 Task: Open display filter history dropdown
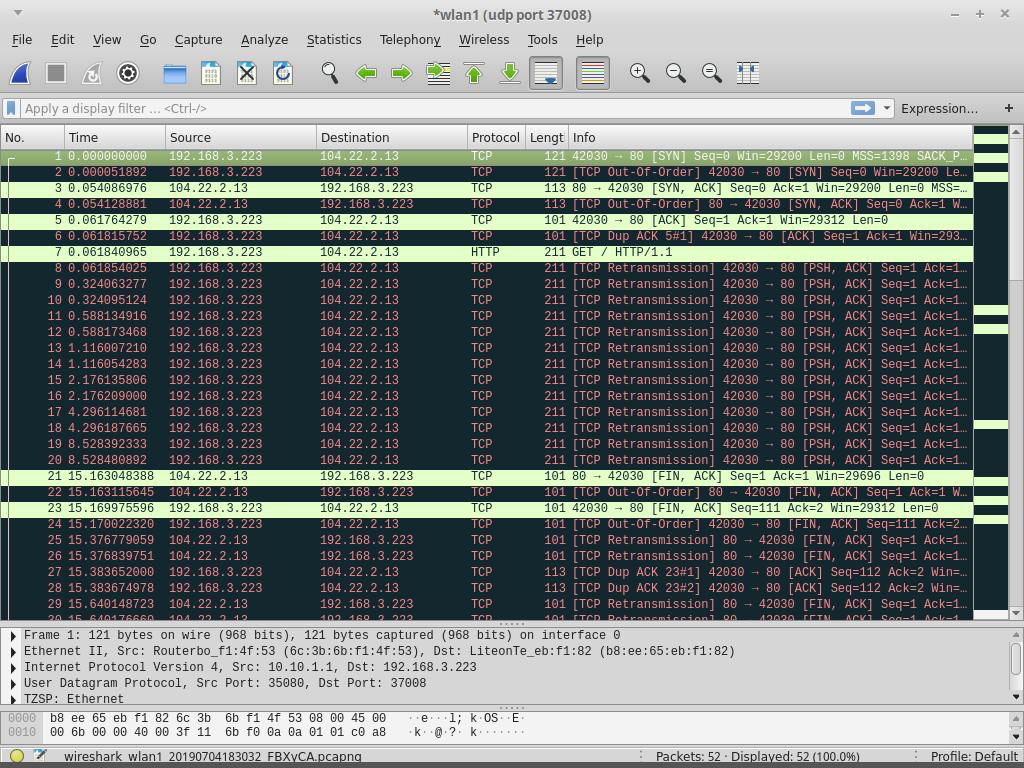pyautogui.click(x=886, y=108)
